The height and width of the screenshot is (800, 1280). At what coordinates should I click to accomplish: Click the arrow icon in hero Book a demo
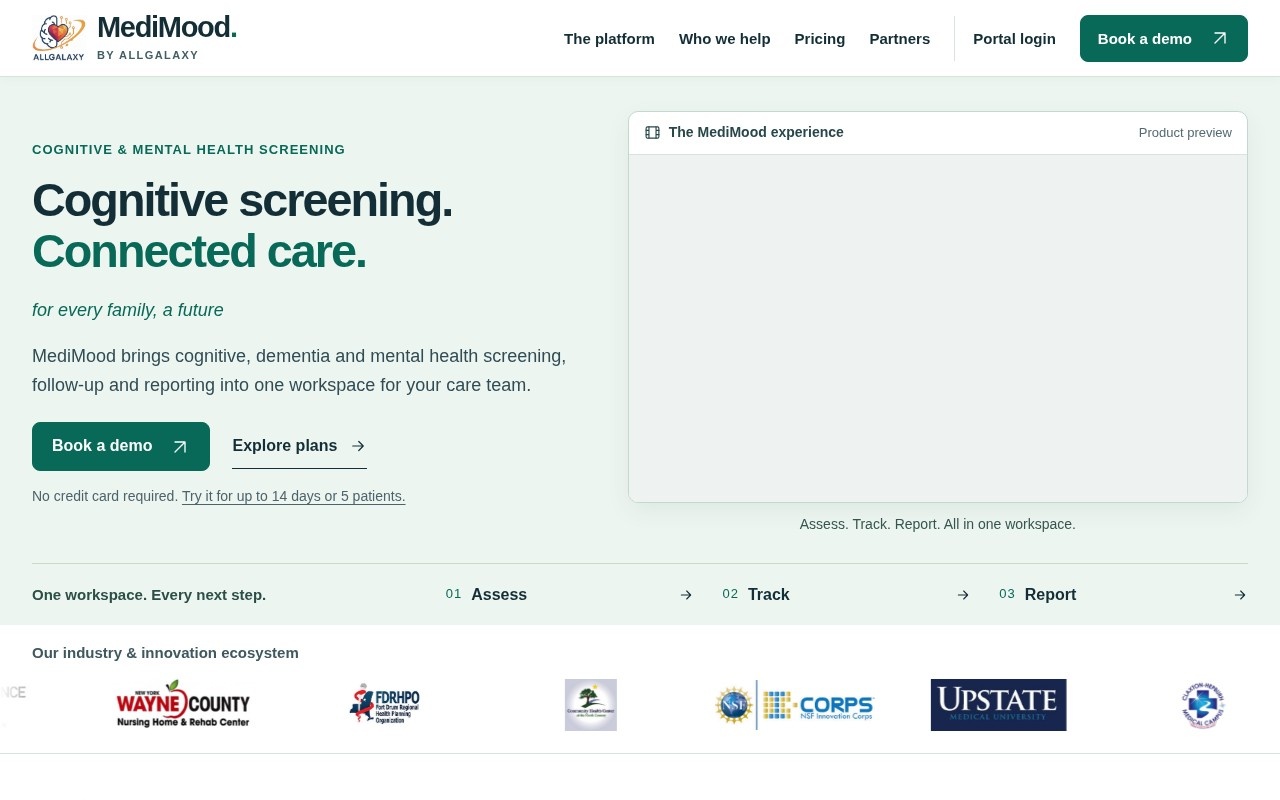180,447
